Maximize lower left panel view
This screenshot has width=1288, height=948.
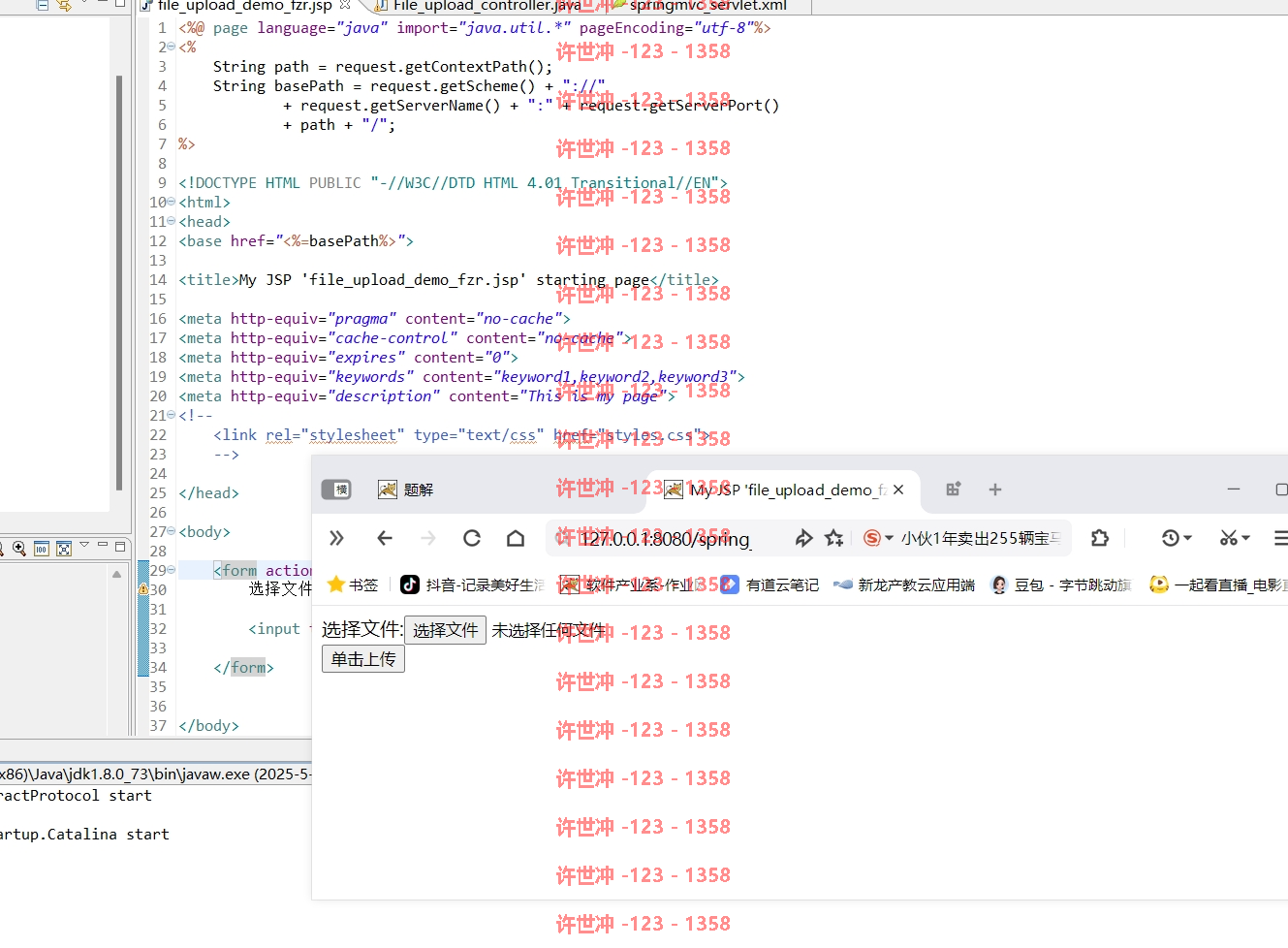(x=120, y=546)
